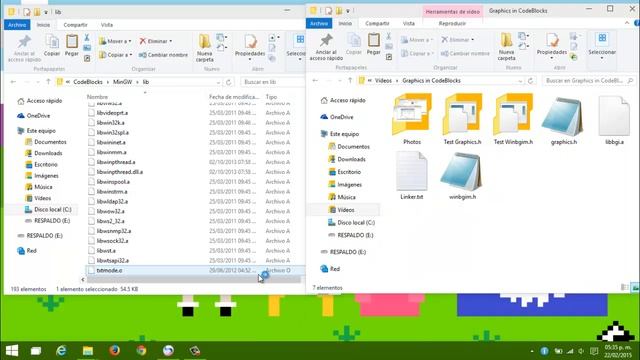The height and width of the screenshot is (360, 640).
Task: Go up one level in lib window
Action: 48,82
